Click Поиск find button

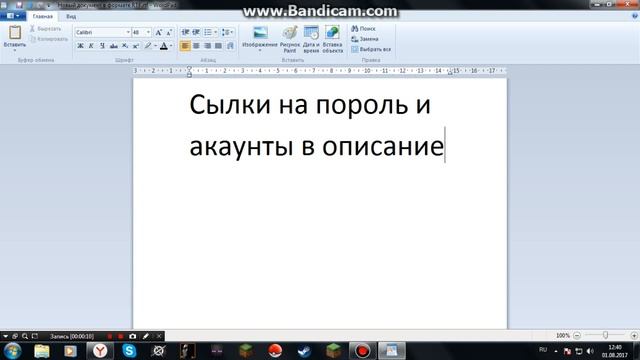point(363,29)
